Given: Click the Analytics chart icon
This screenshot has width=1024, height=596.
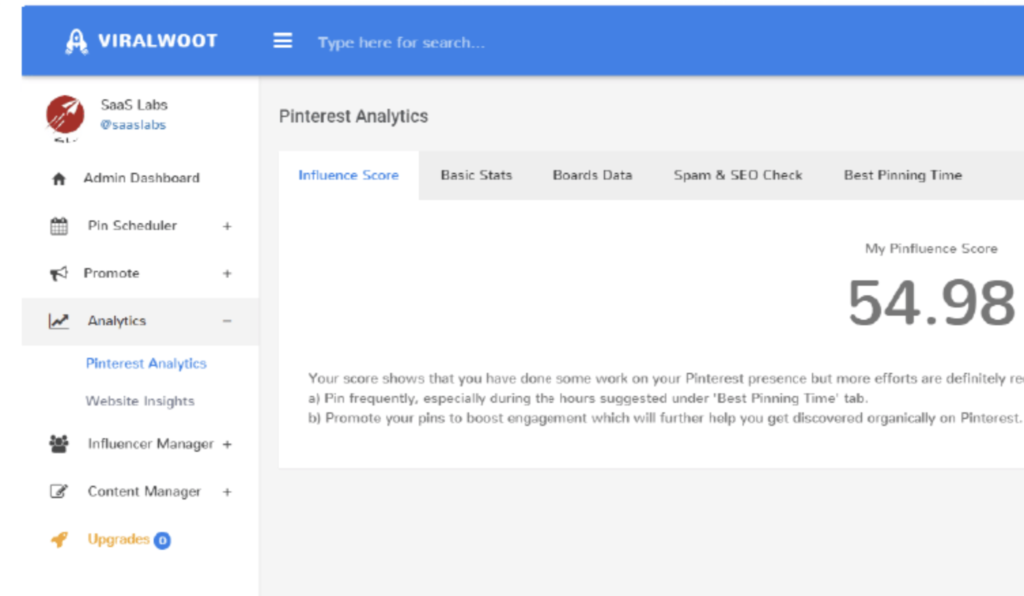Looking at the screenshot, I should (x=57, y=321).
